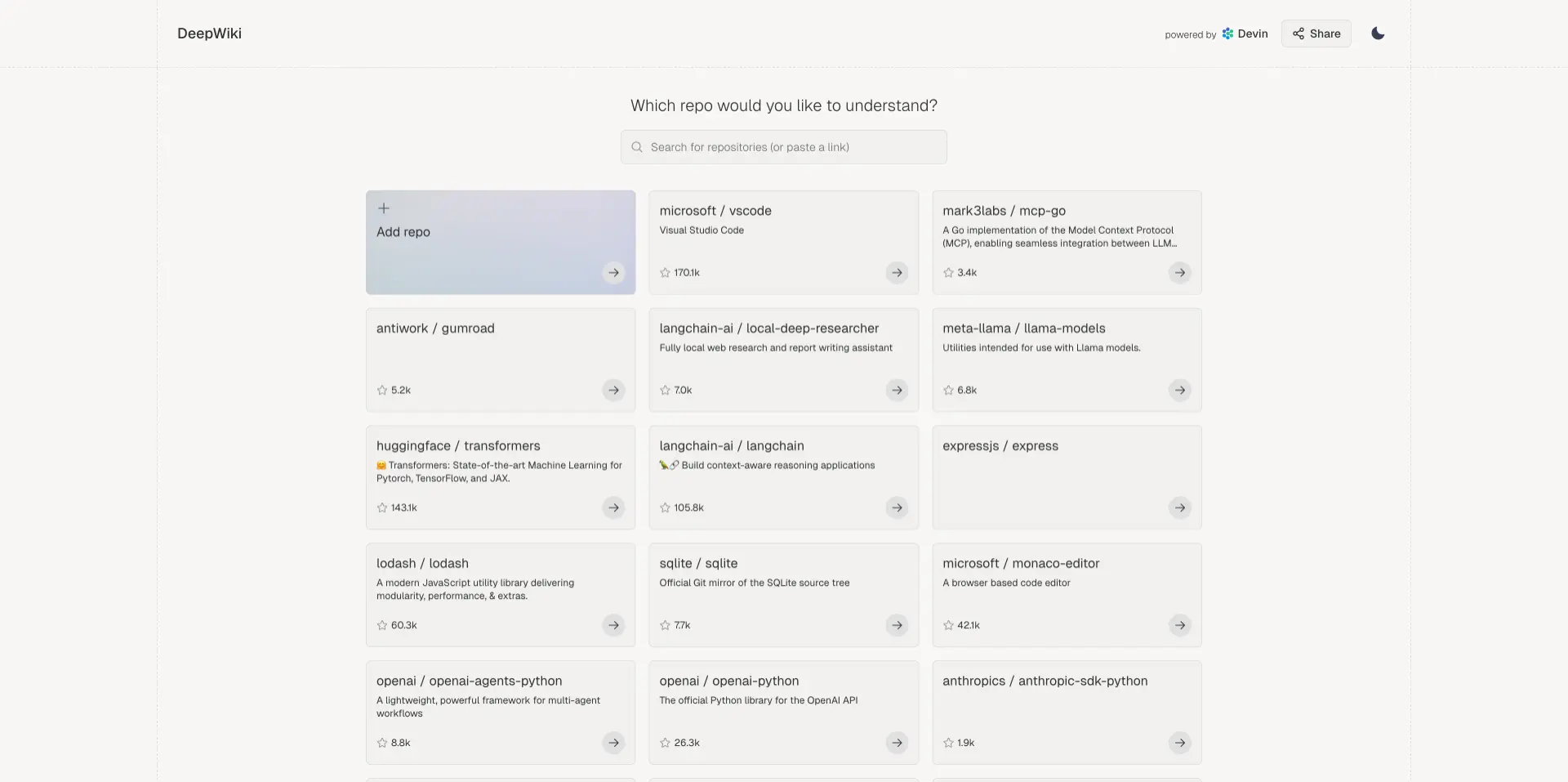Image resolution: width=1568 pixels, height=782 pixels.
Task: Click the Share button
Action: (1316, 34)
